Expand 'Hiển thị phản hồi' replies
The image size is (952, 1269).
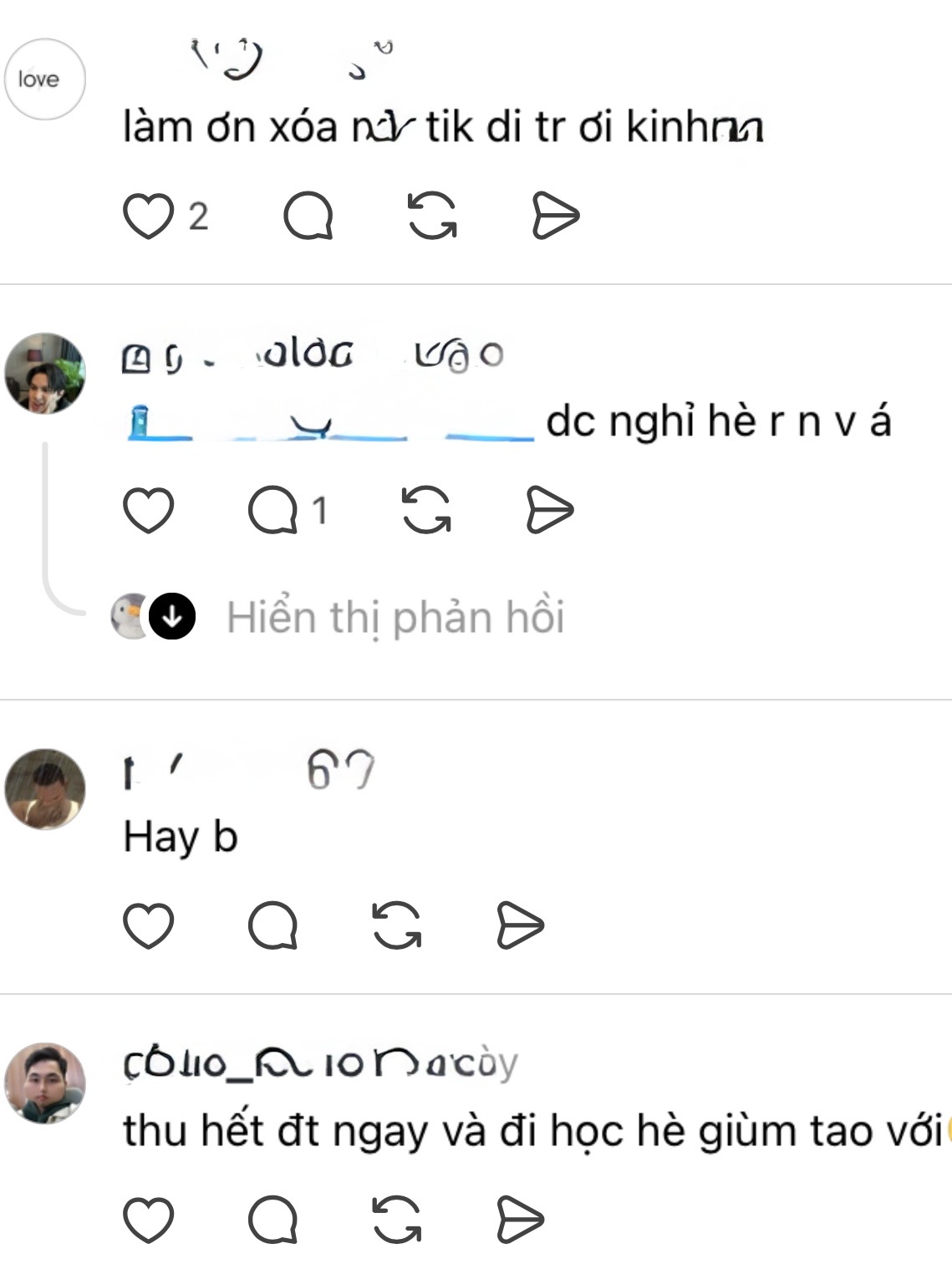click(x=395, y=617)
